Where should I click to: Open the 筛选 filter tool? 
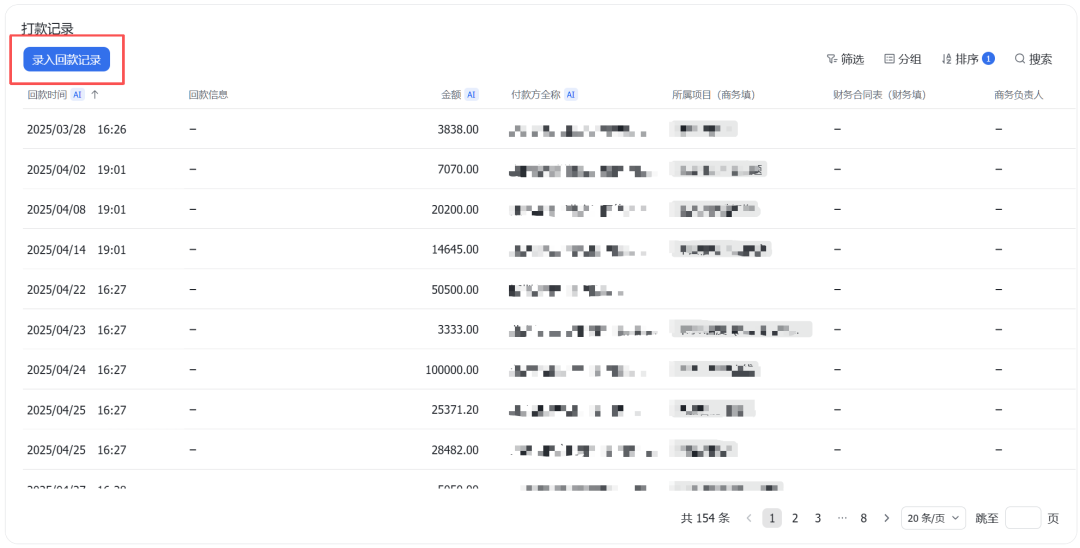click(x=845, y=60)
